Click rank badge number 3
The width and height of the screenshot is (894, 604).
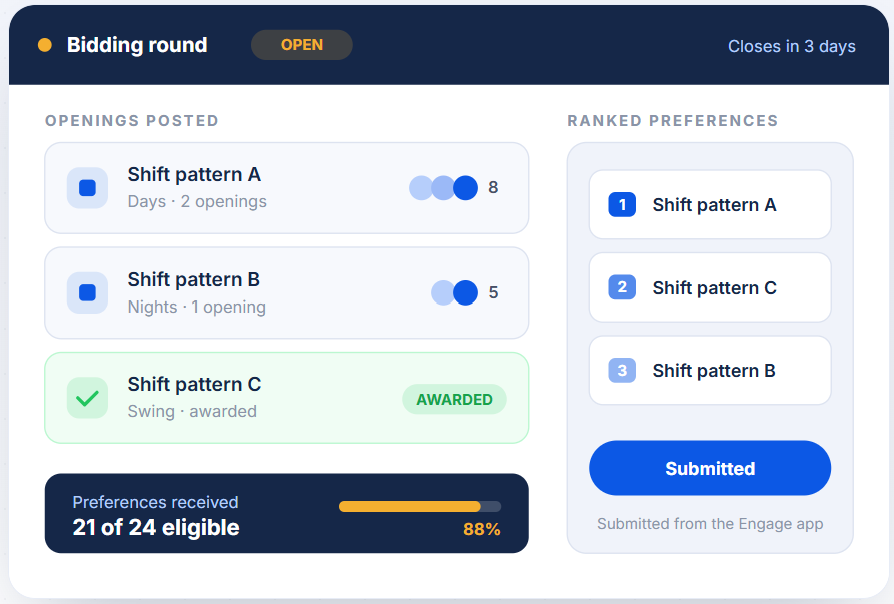click(x=622, y=370)
